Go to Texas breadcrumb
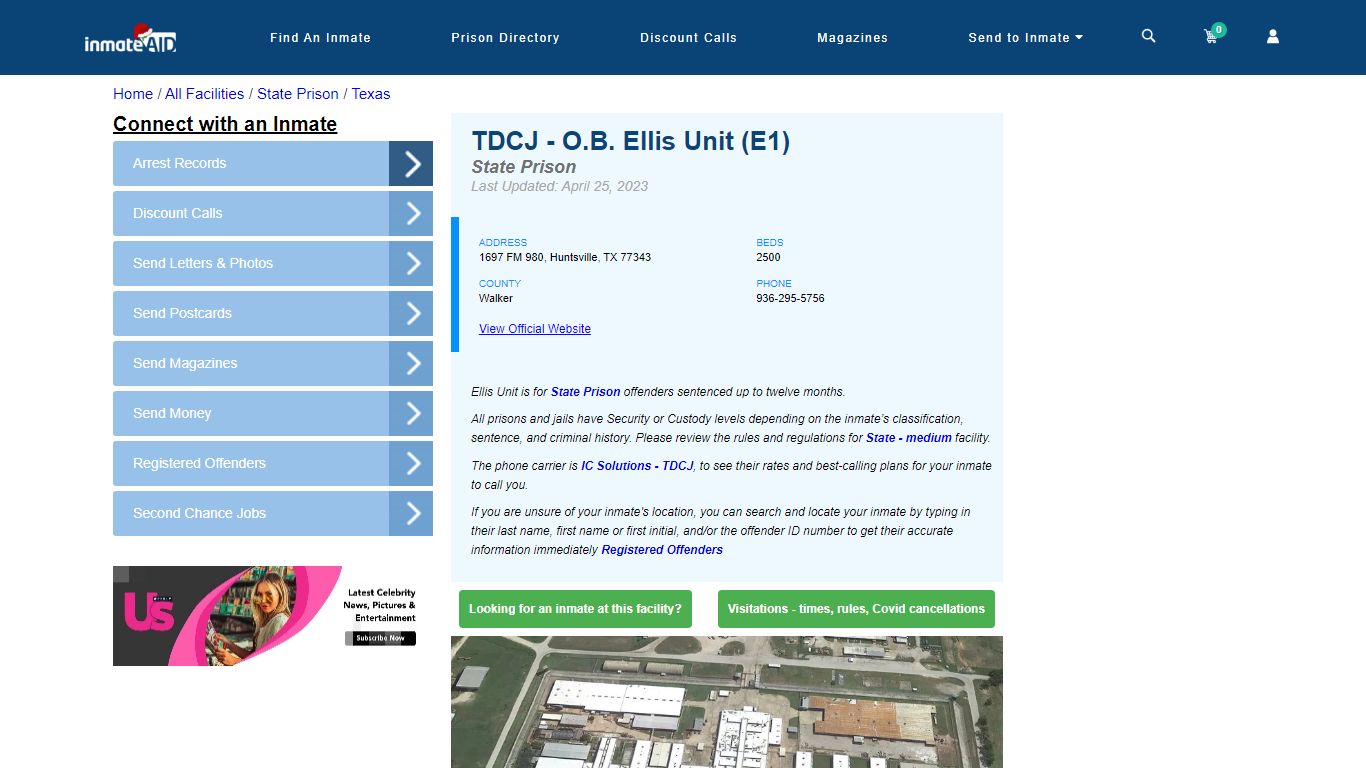The width and height of the screenshot is (1366, 768). click(x=371, y=94)
